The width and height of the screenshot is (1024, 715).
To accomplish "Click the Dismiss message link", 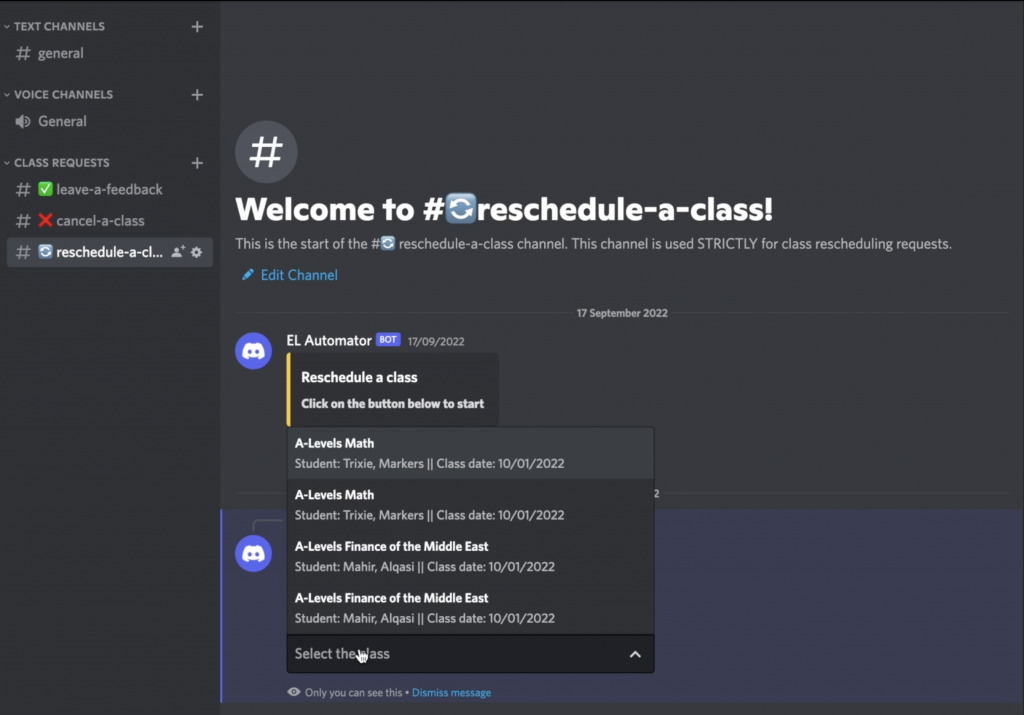I will tap(451, 692).
